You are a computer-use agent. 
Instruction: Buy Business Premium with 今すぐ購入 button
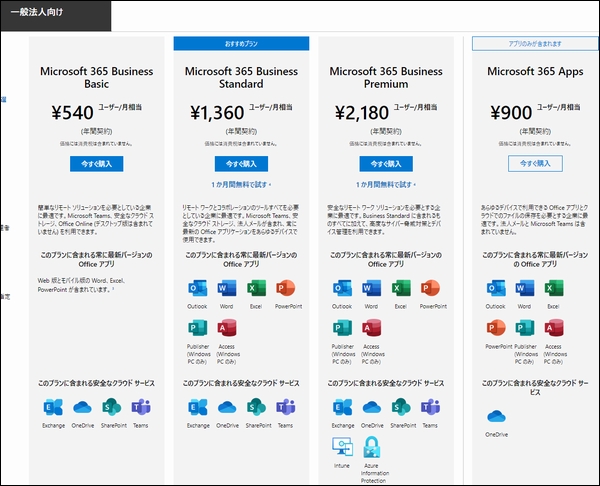pos(386,164)
